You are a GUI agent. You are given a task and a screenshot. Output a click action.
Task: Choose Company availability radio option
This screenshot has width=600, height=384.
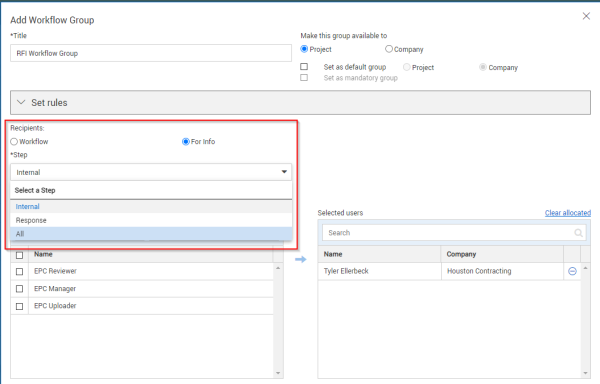point(389,49)
